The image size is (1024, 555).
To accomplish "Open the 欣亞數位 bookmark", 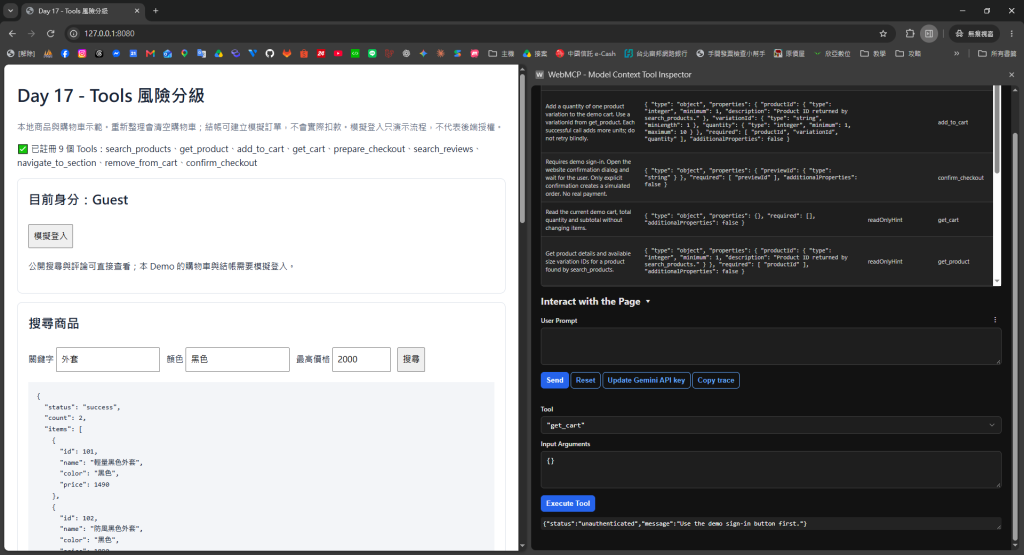I will 831,54.
